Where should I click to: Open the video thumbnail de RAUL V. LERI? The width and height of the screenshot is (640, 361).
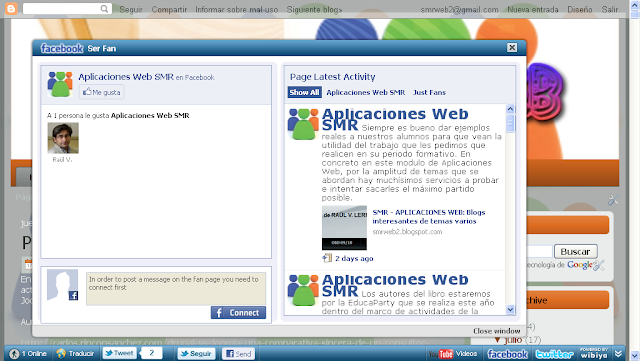(344, 227)
